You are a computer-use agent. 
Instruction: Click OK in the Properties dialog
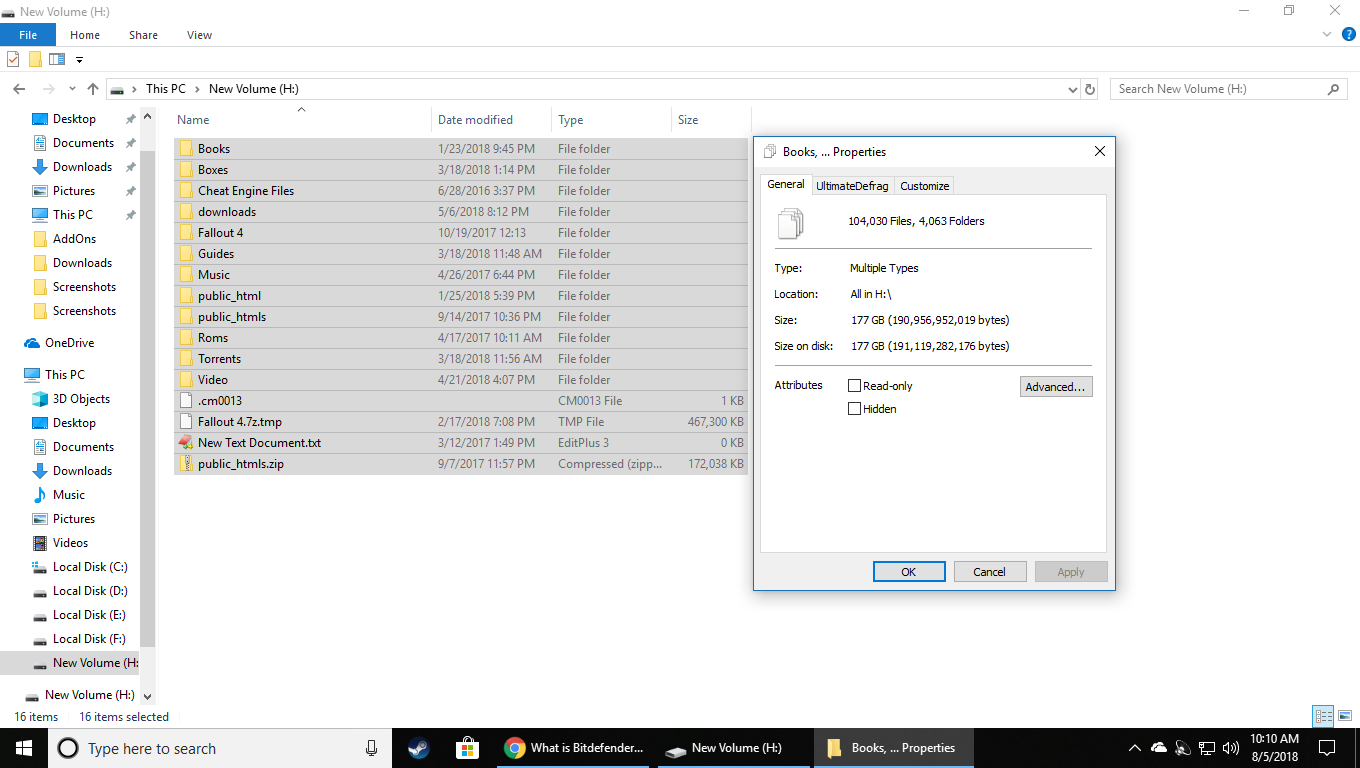click(x=909, y=572)
